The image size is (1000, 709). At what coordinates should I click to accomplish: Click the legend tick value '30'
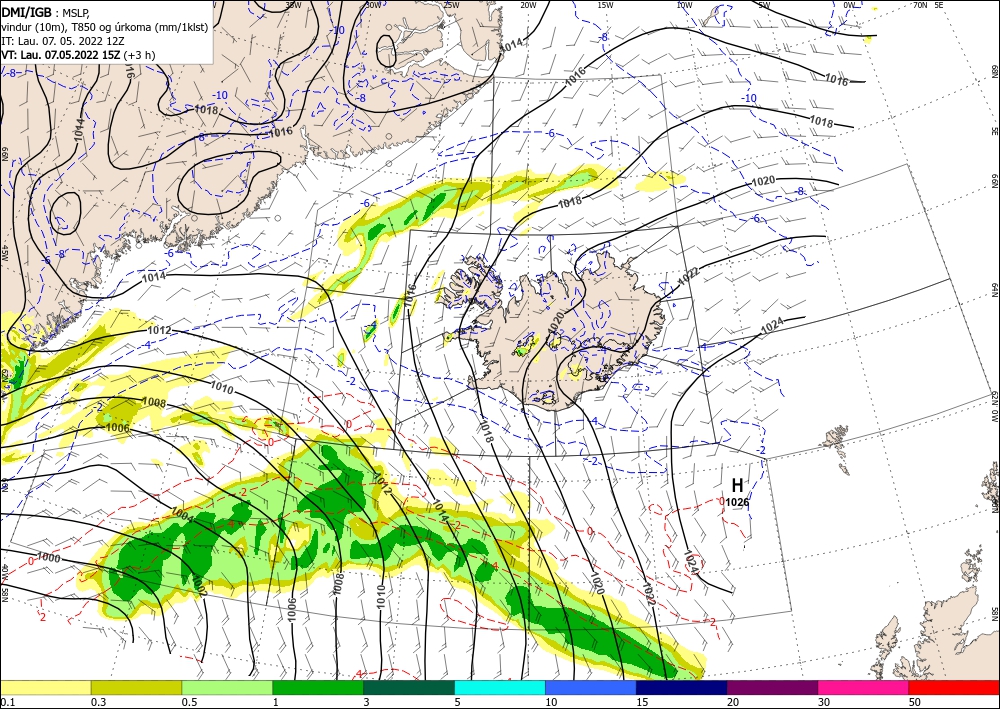click(825, 702)
